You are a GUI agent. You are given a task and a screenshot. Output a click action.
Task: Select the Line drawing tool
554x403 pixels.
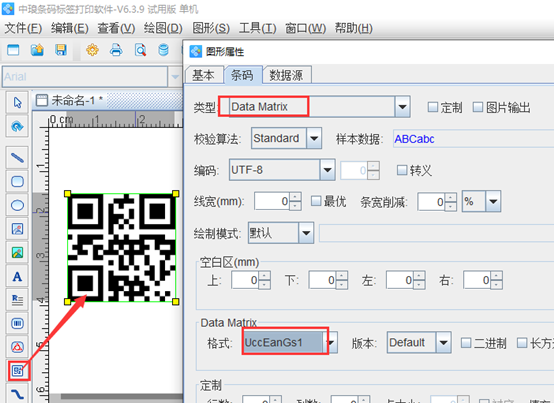pyautogui.click(x=17, y=158)
